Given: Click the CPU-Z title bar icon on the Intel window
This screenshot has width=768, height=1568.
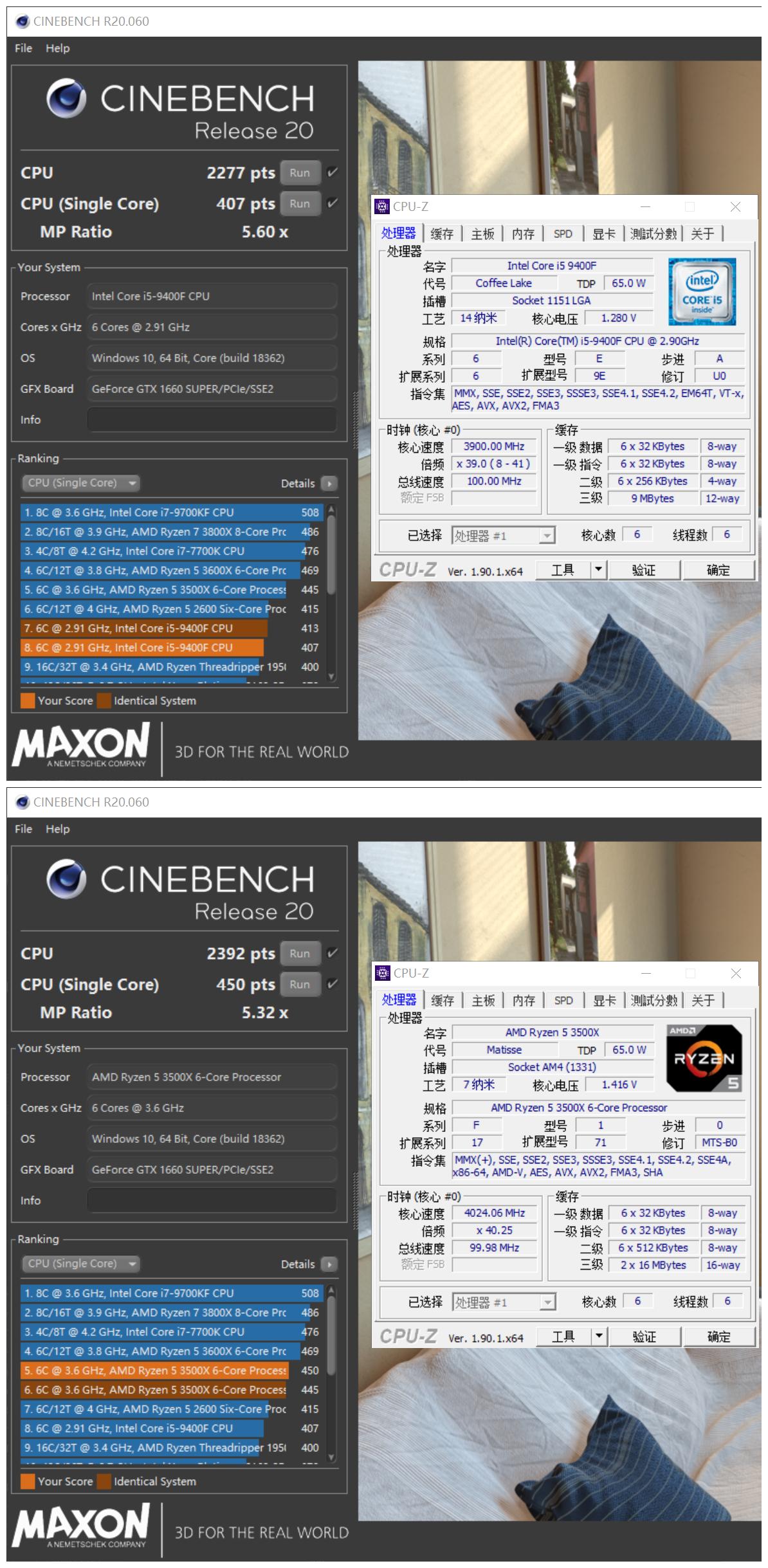Looking at the screenshot, I should (382, 206).
